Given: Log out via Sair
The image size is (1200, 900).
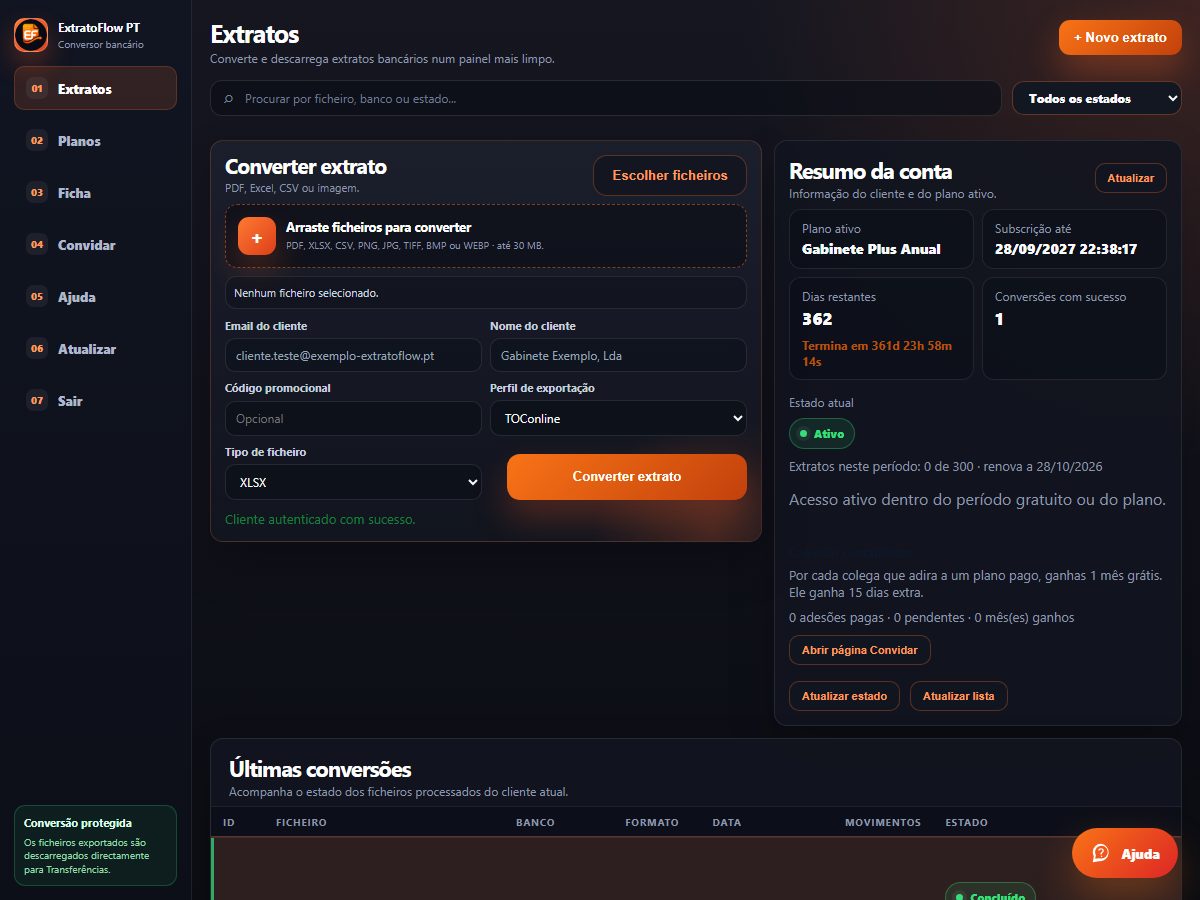Looking at the screenshot, I should tap(95, 401).
